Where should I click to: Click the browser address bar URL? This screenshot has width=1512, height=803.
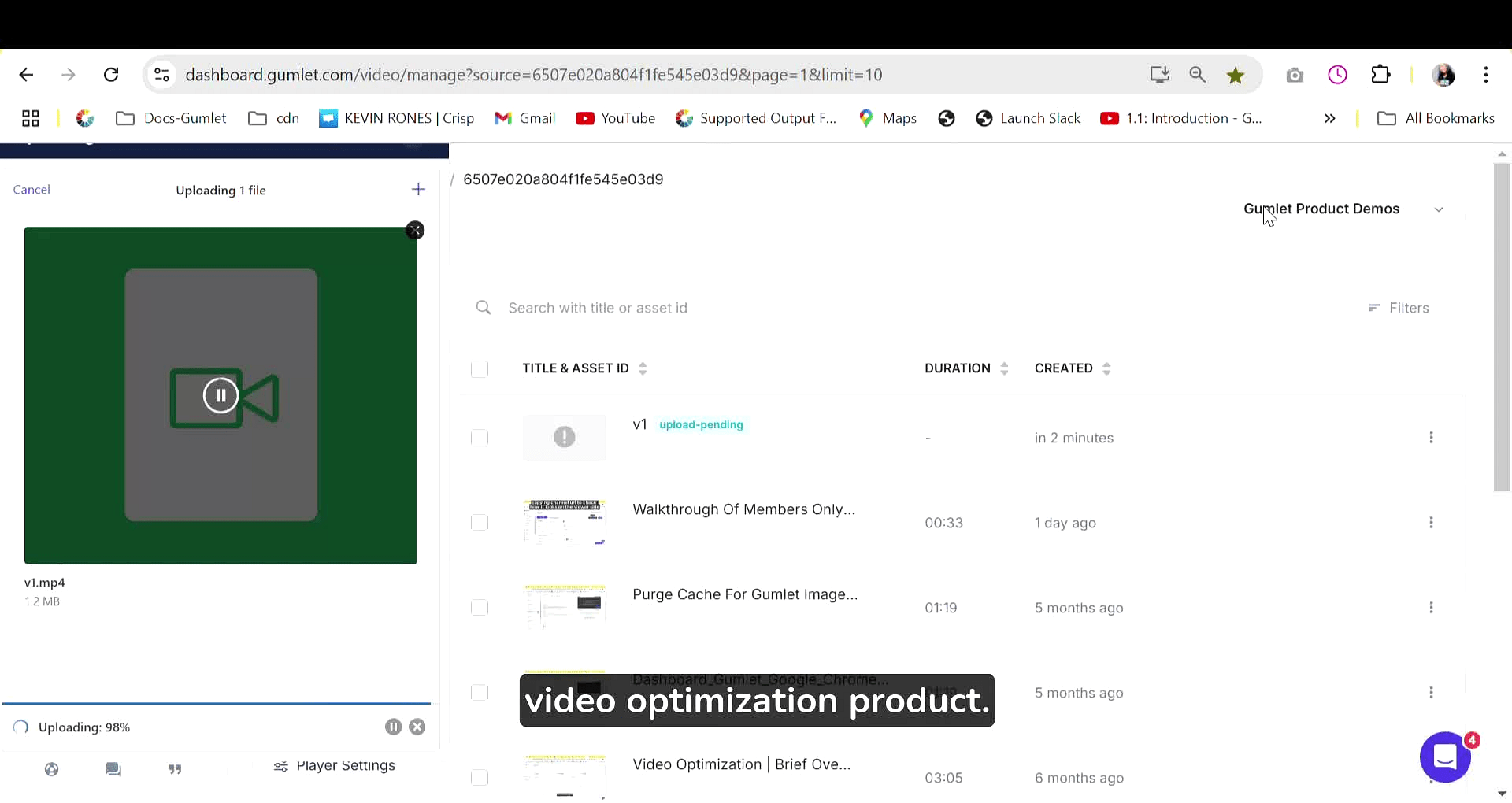pyautogui.click(x=534, y=75)
